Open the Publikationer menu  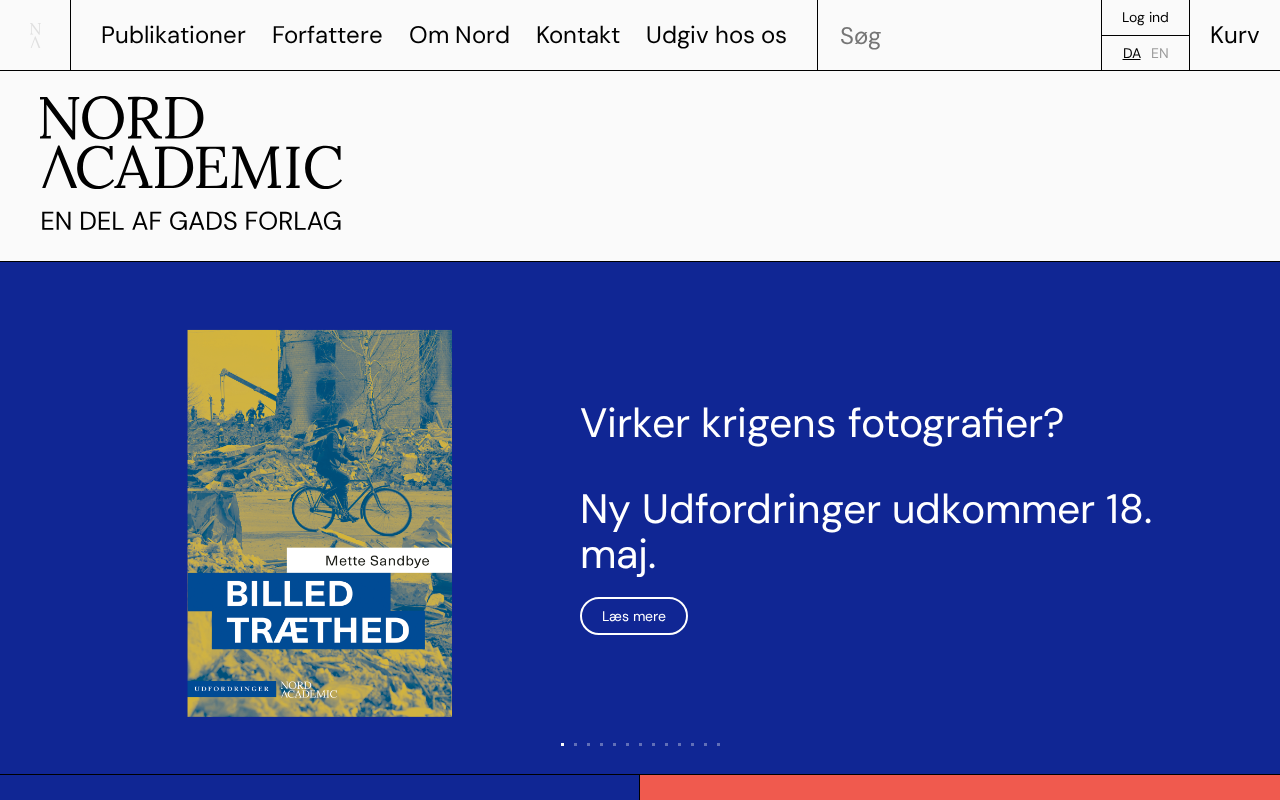point(173,35)
